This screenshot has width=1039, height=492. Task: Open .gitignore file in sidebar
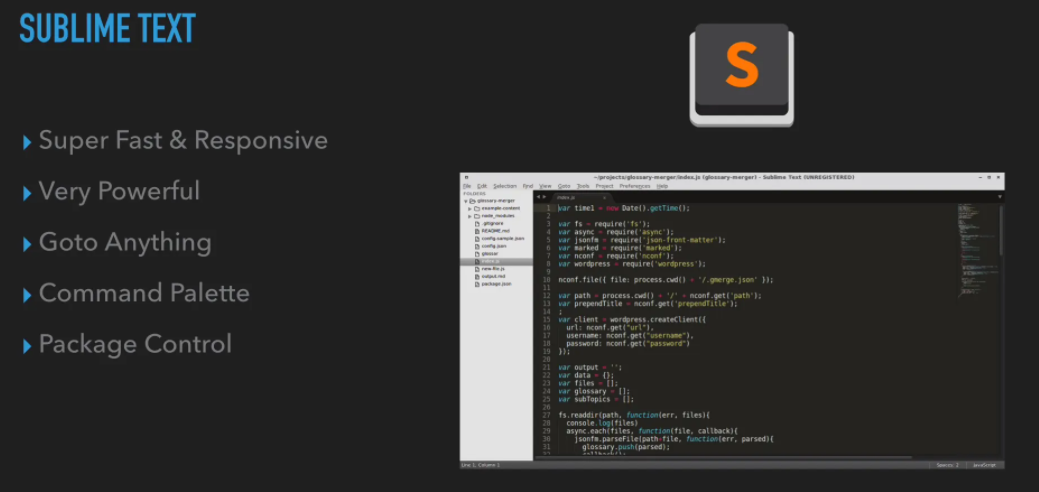tap(492, 223)
